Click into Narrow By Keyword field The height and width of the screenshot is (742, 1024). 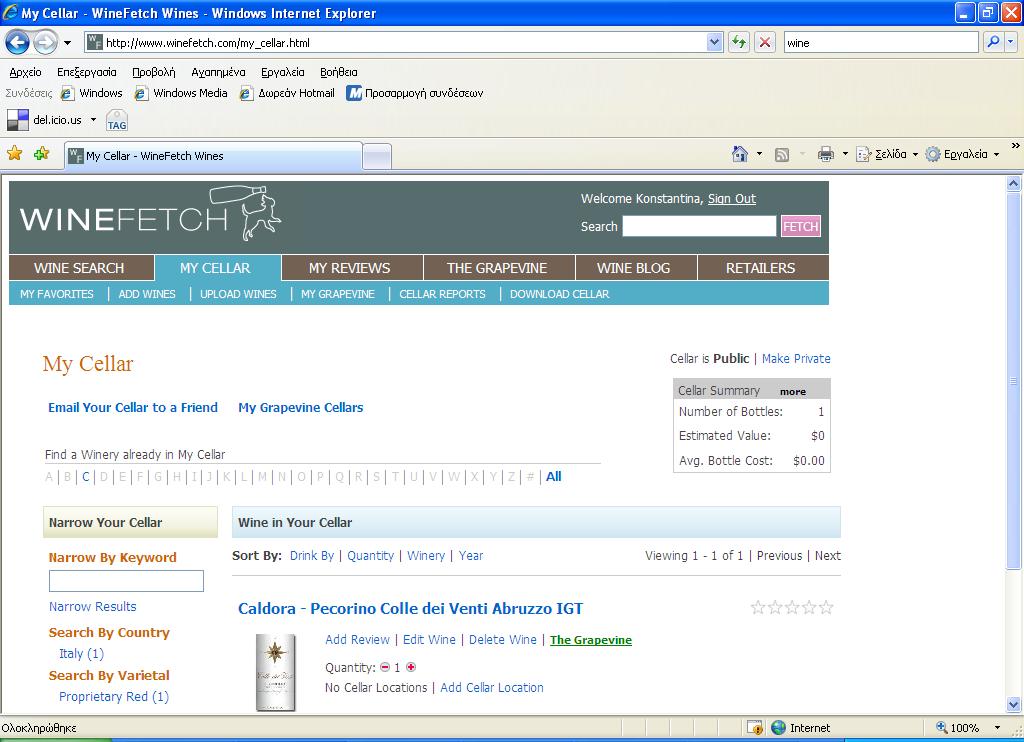[x=126, y=581]
